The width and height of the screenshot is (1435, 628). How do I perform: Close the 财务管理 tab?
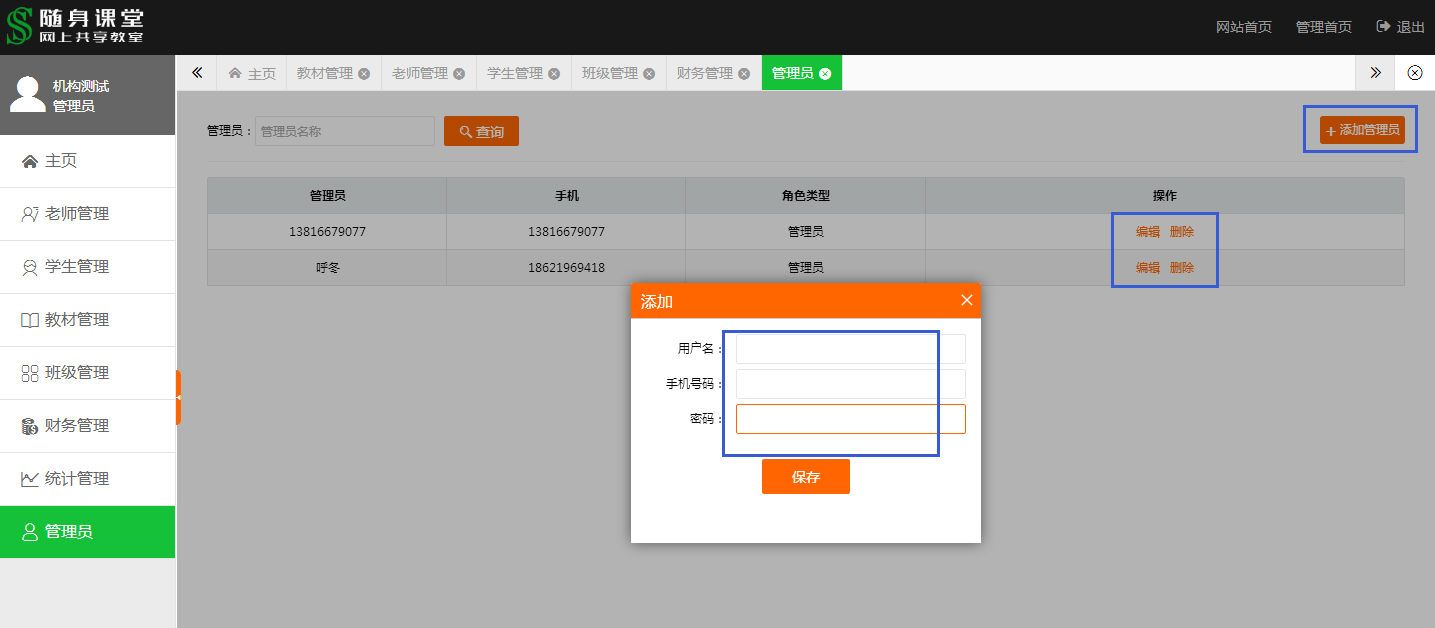(x=744, y=74)
